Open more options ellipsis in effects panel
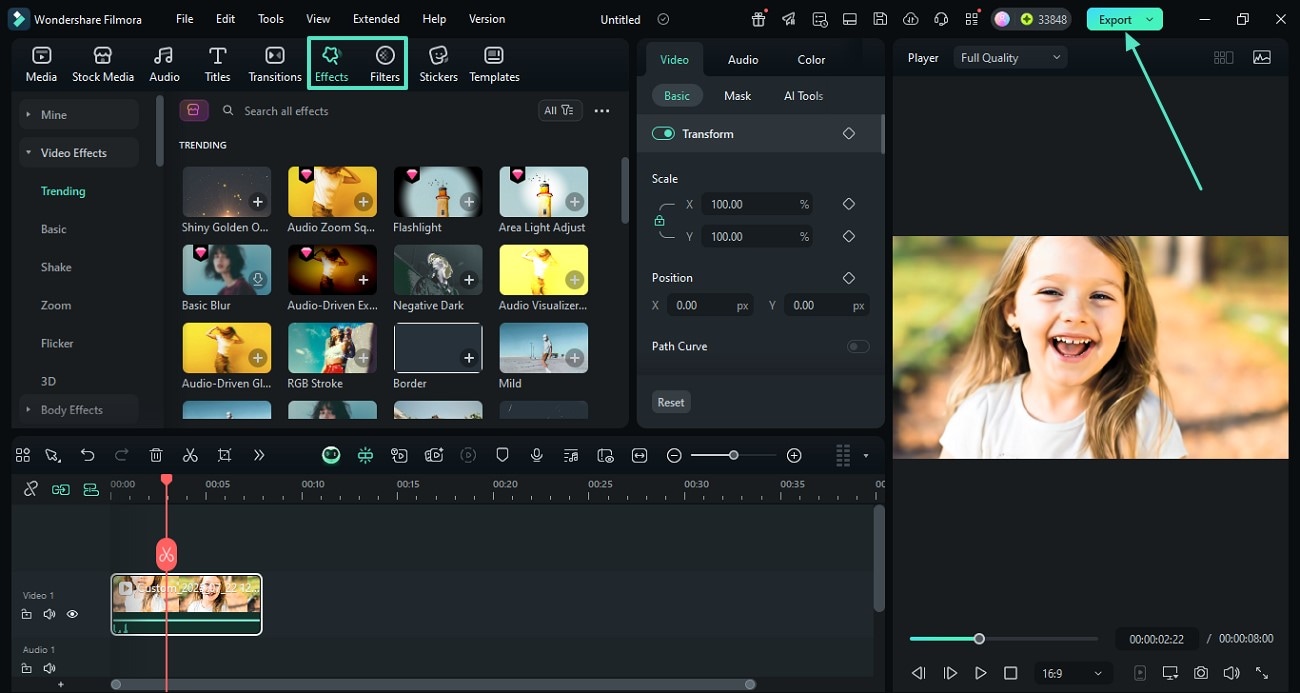 [602, 111]
